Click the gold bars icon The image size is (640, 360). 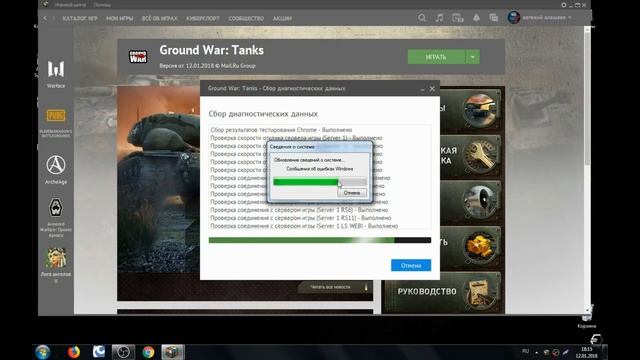click(x=480, y=247)
